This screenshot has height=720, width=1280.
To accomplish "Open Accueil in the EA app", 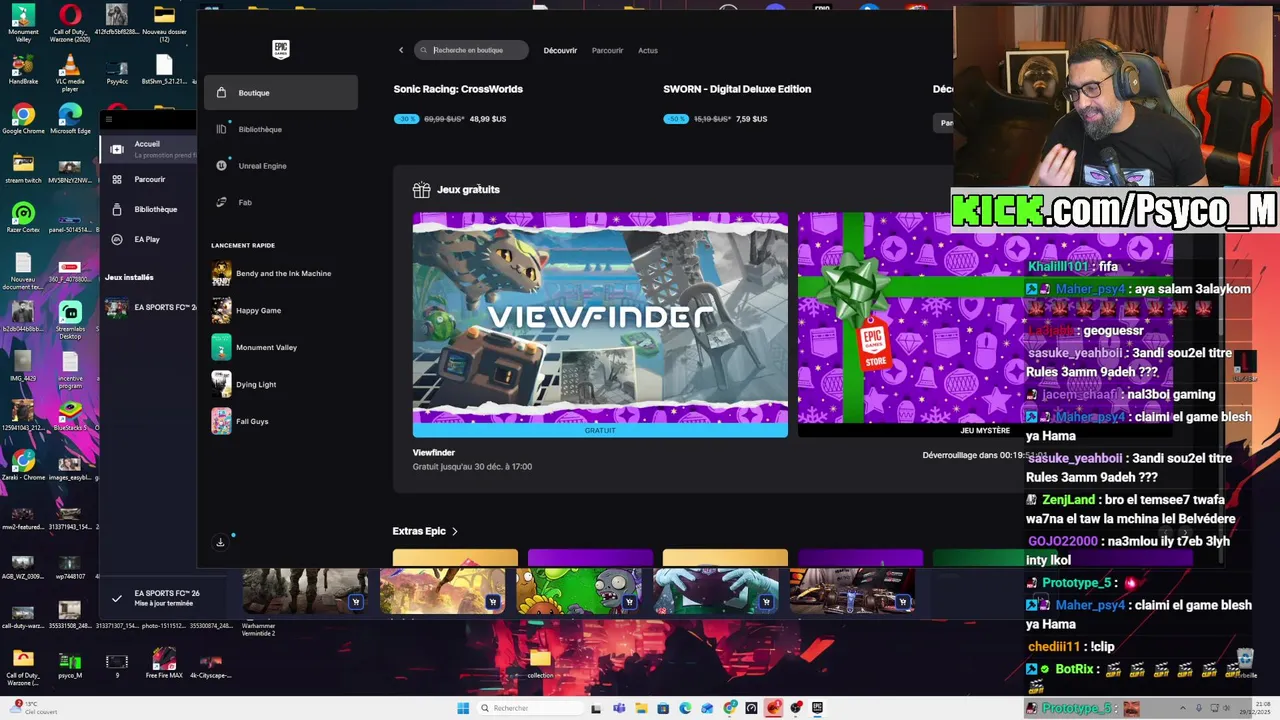I will click(x=148, y=149).
